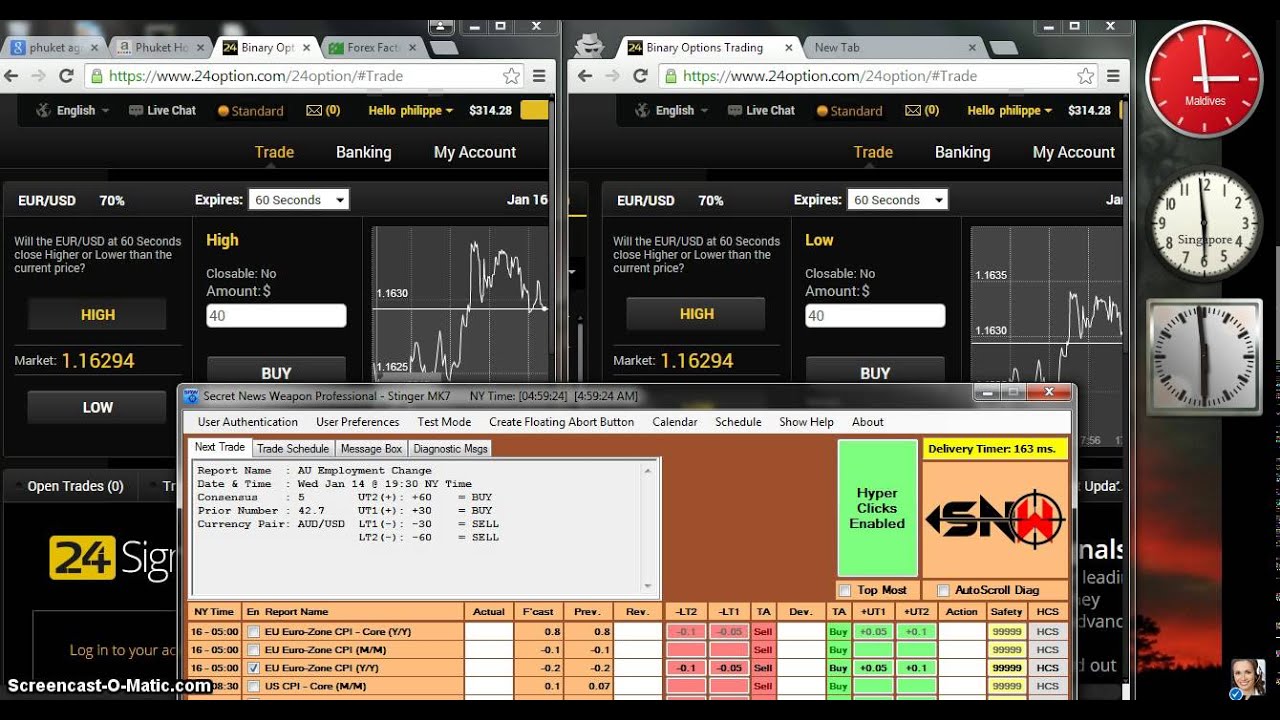Click HIGH button in left window
This screenshot has height=720, width=1280.
tap(97, 314)
